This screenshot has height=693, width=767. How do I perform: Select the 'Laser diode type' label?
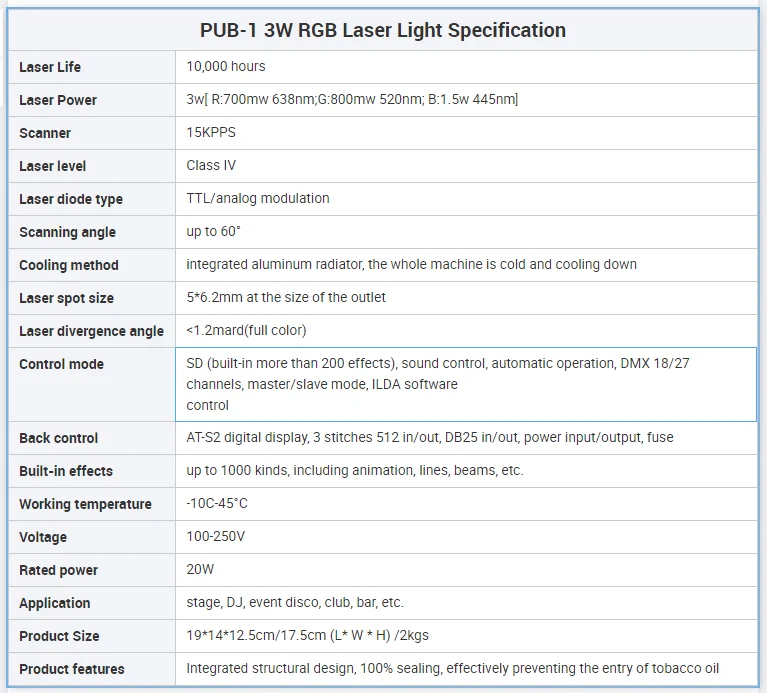click(x=71, y=200)
